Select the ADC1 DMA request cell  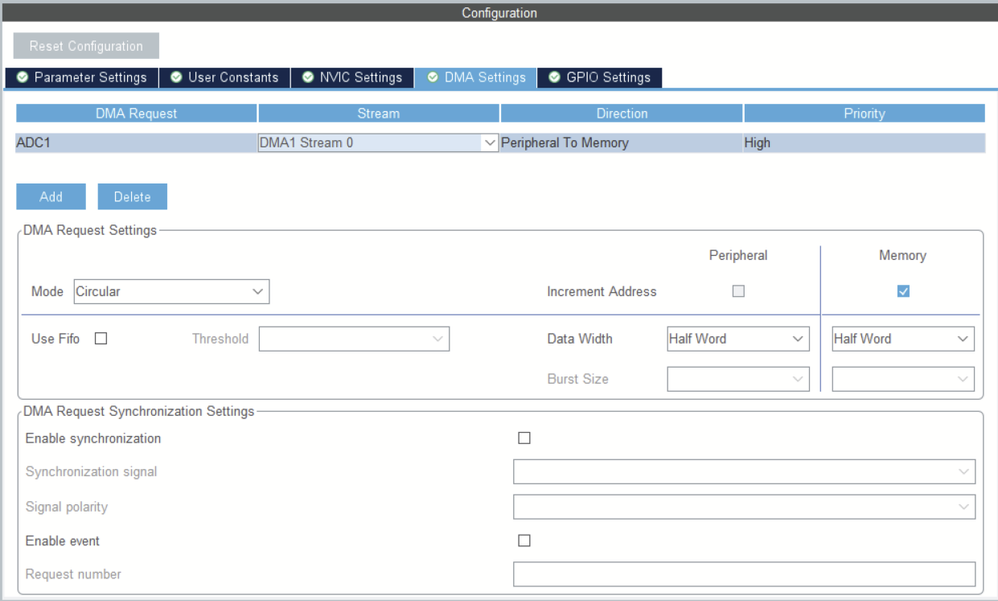click(136, 143)
